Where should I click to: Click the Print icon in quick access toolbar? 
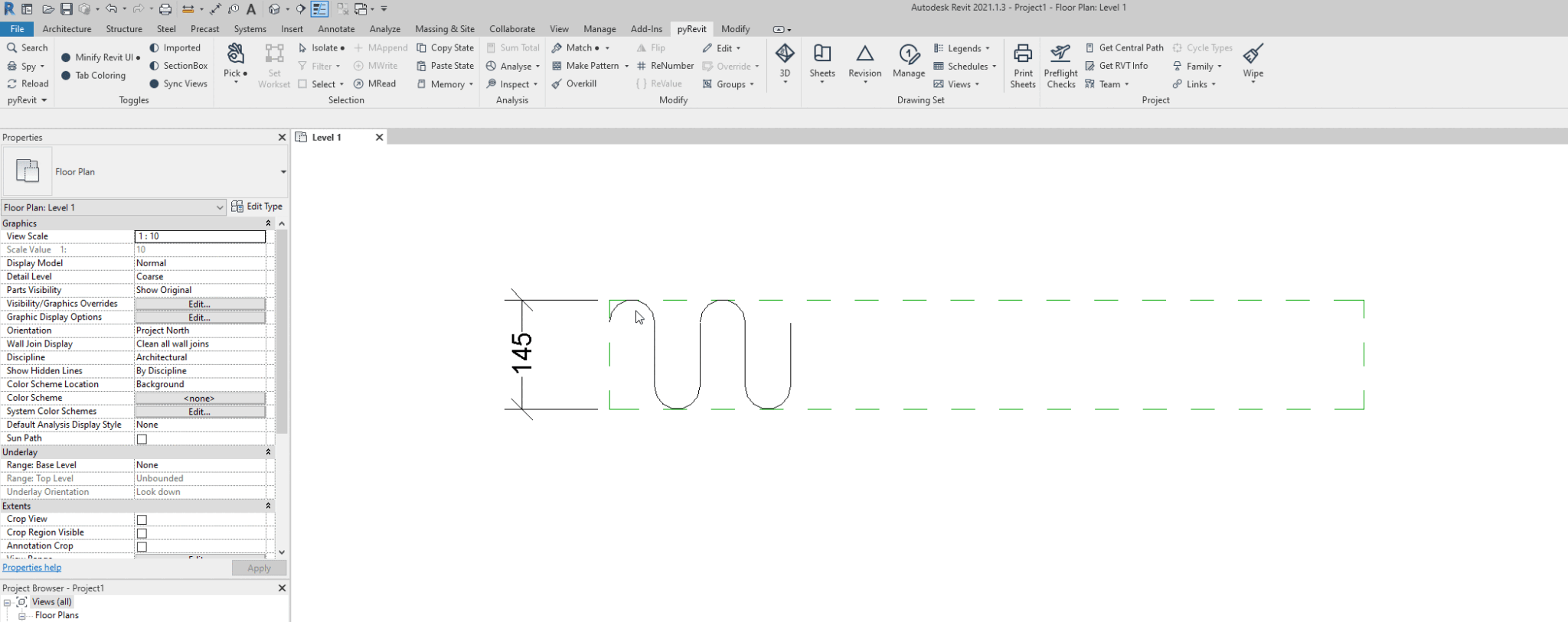click(x=165, y=9)
